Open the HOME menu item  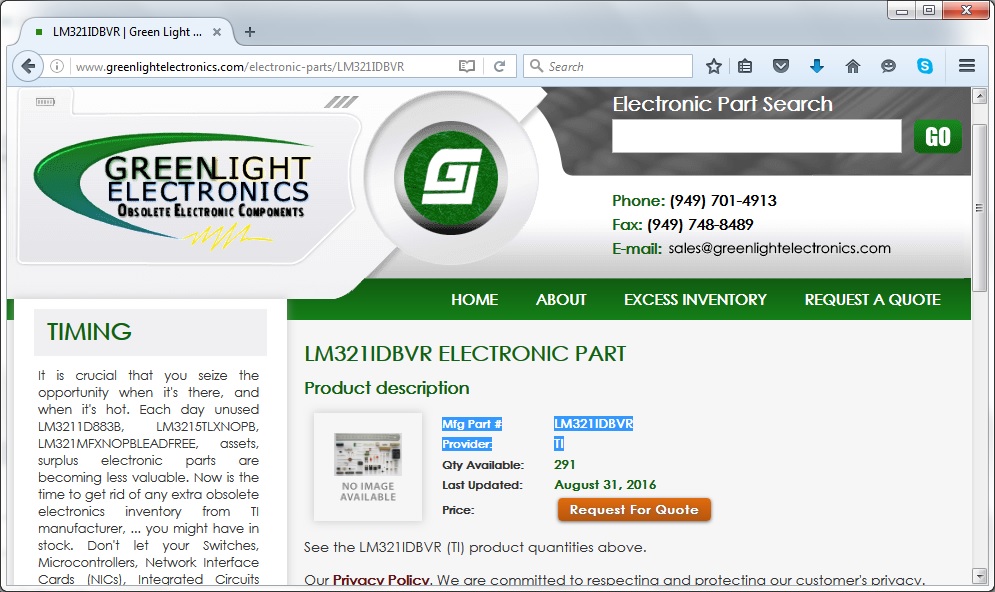click(x=474, y=299)
